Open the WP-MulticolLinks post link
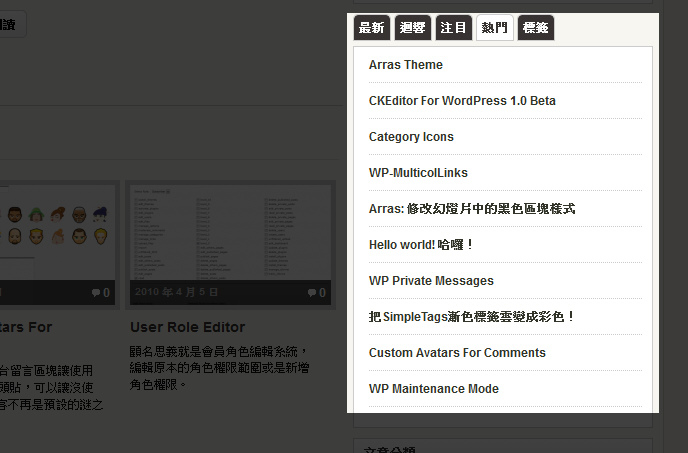688x453 pixels. click(418, 173)
